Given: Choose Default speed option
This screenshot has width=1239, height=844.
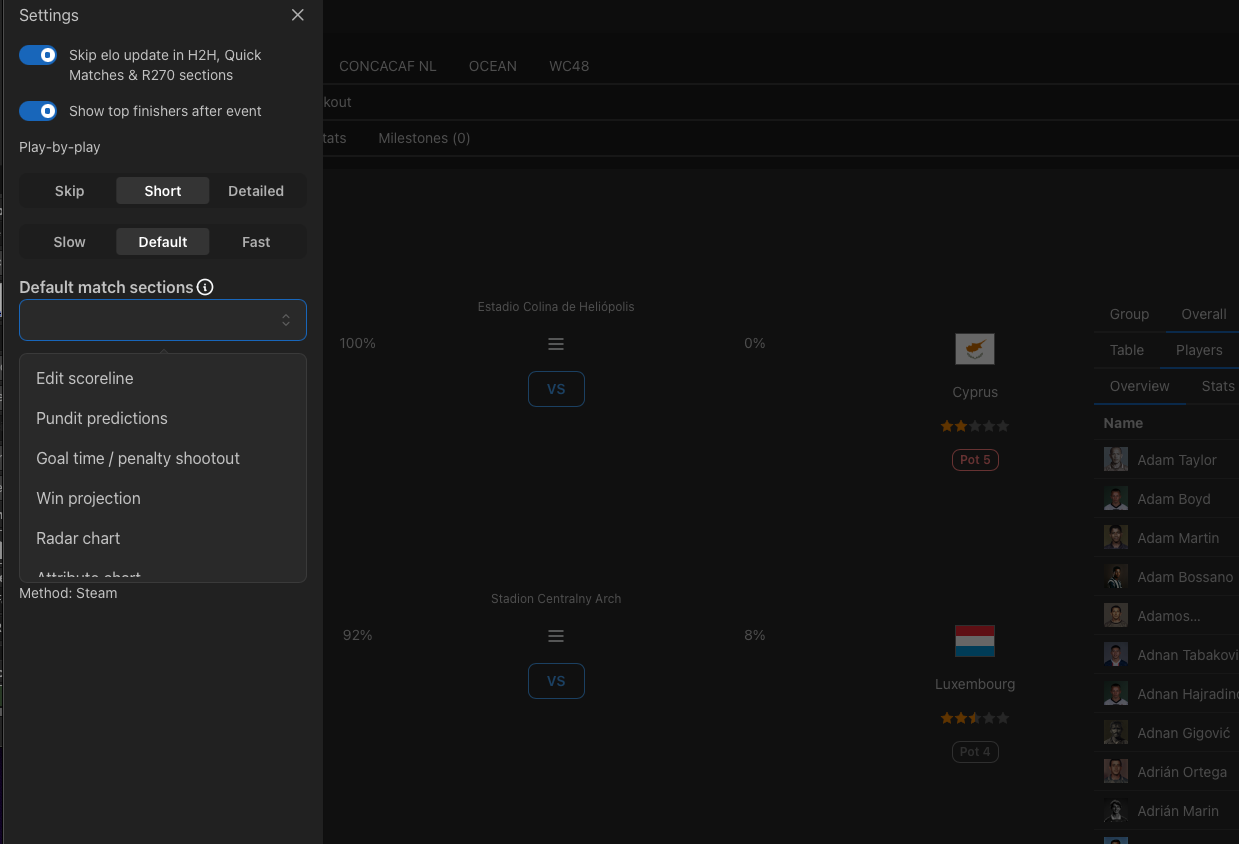Looking at the screenshot, I should pos(163,242).
